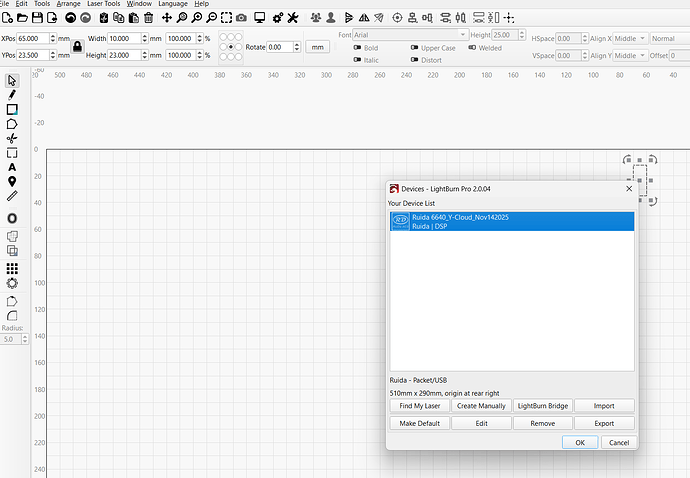Choose the Text tool in left toolbar

12,167
